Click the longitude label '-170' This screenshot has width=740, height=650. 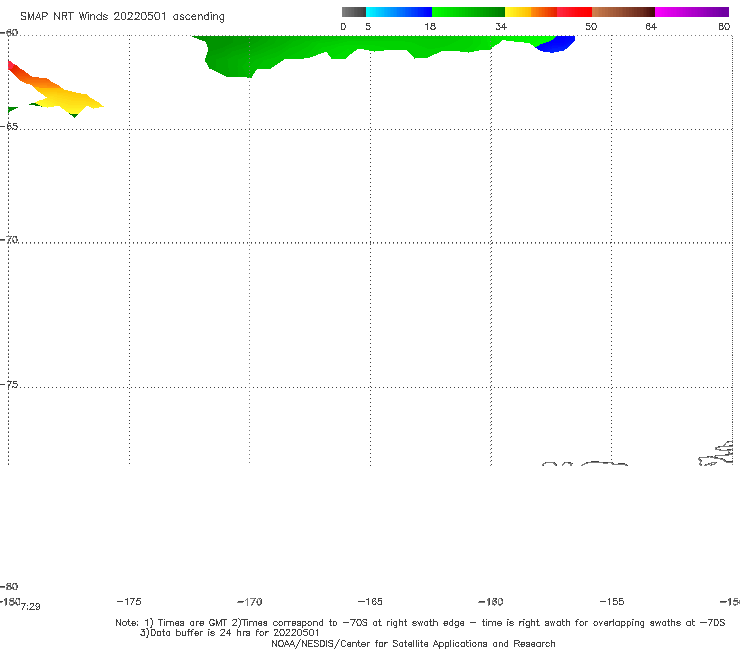[x=250, y=601]
